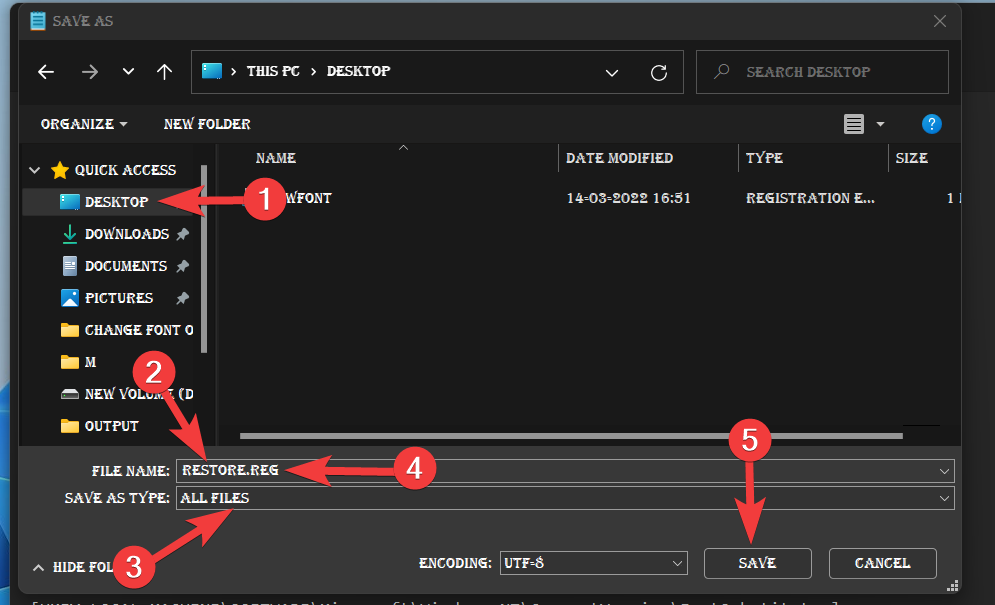The image size is (995, 605).
Task: Go back using the back arrow
Action: [x=46, y=72]
